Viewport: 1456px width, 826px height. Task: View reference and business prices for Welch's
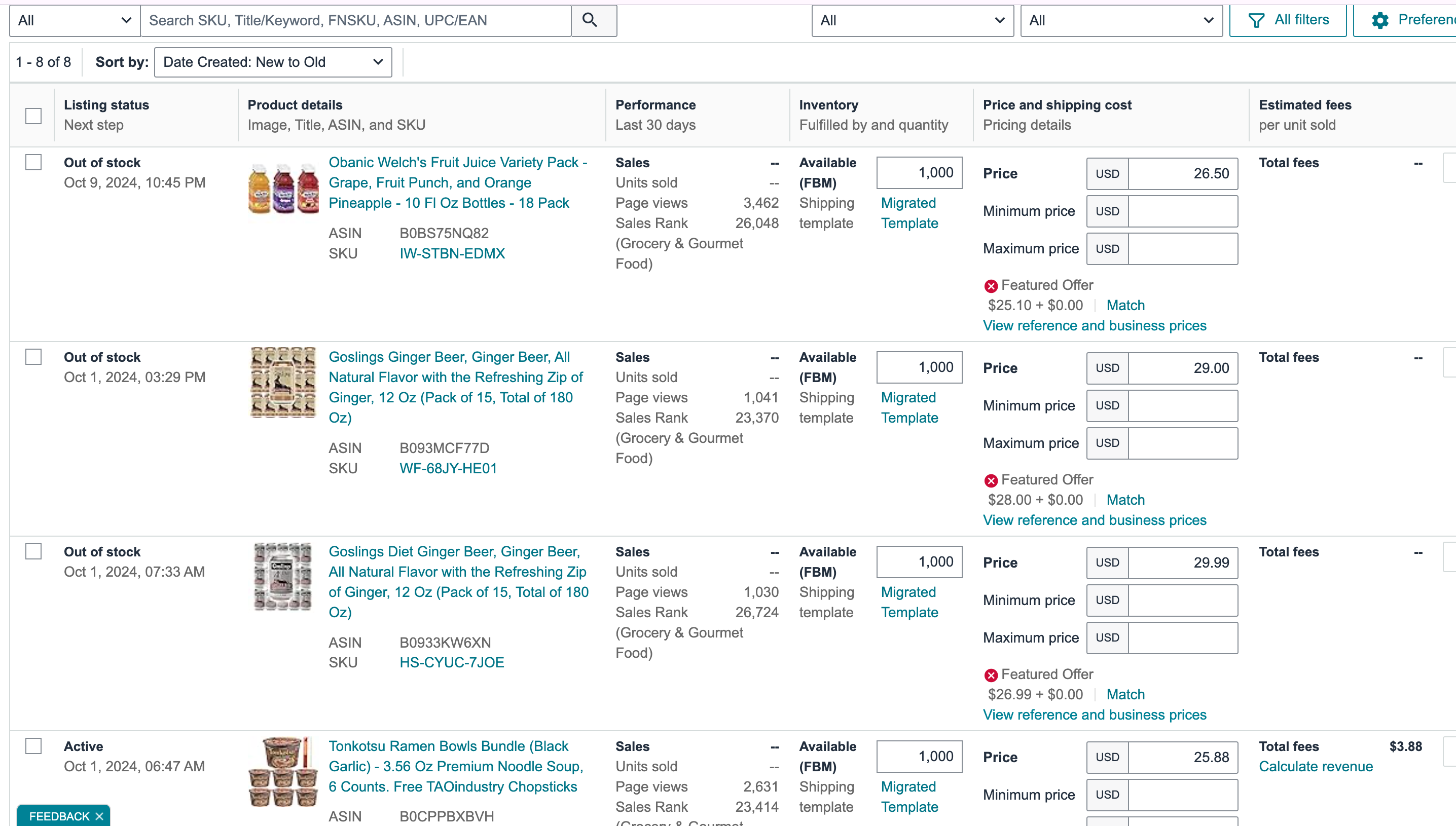click(1095, 326)
